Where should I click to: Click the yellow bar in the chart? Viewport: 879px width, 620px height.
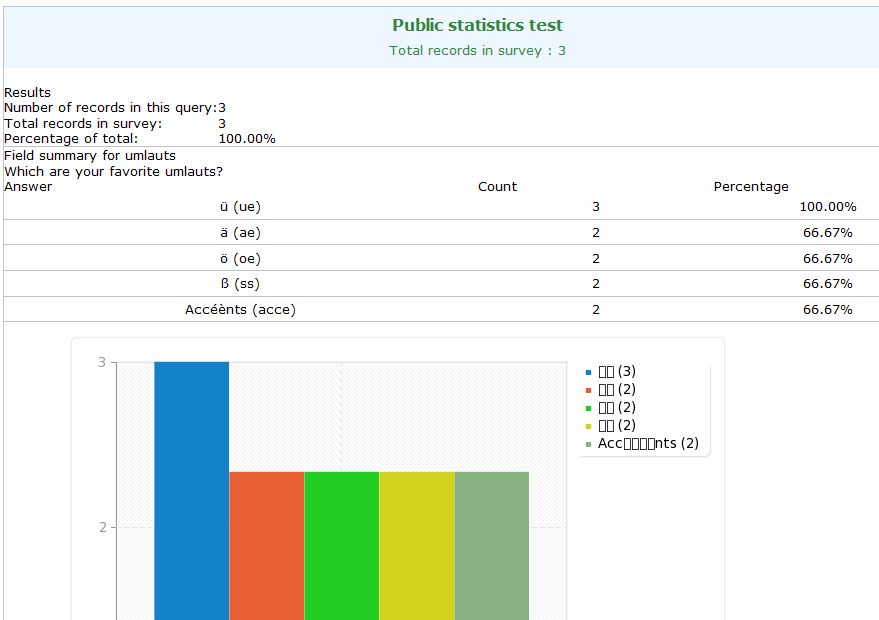coord(416,545)
